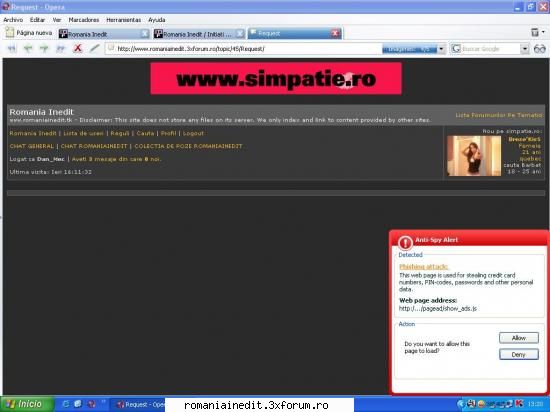Open the Editar menu
This screenshot has height=412, width=550.
click(x=37, y=20)
